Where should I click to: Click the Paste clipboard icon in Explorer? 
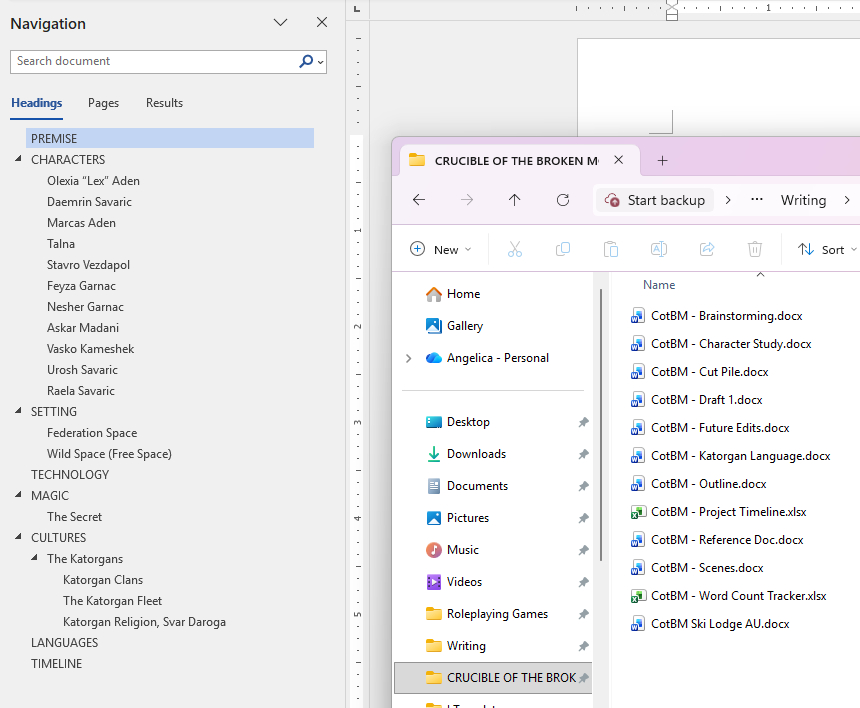[x=611, y=249]
